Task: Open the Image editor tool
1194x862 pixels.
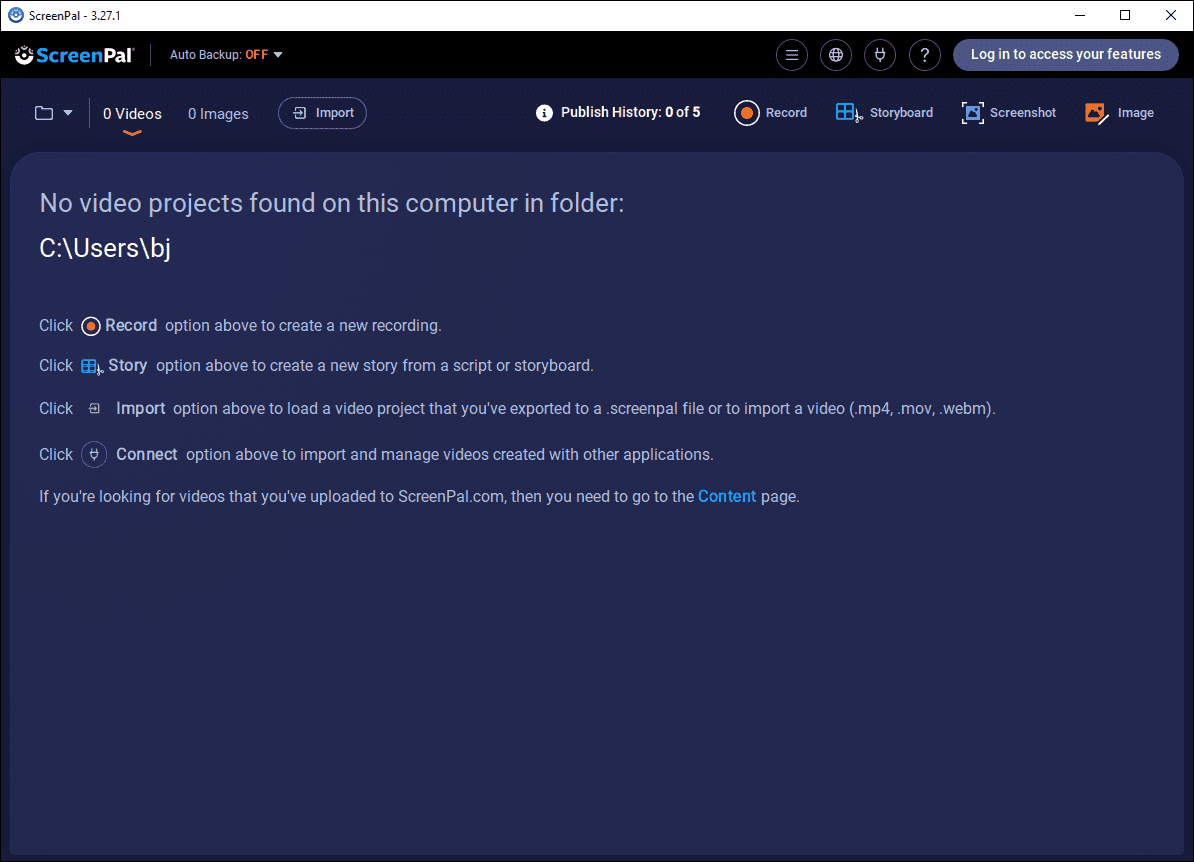Action: [x=1119, y=113]
